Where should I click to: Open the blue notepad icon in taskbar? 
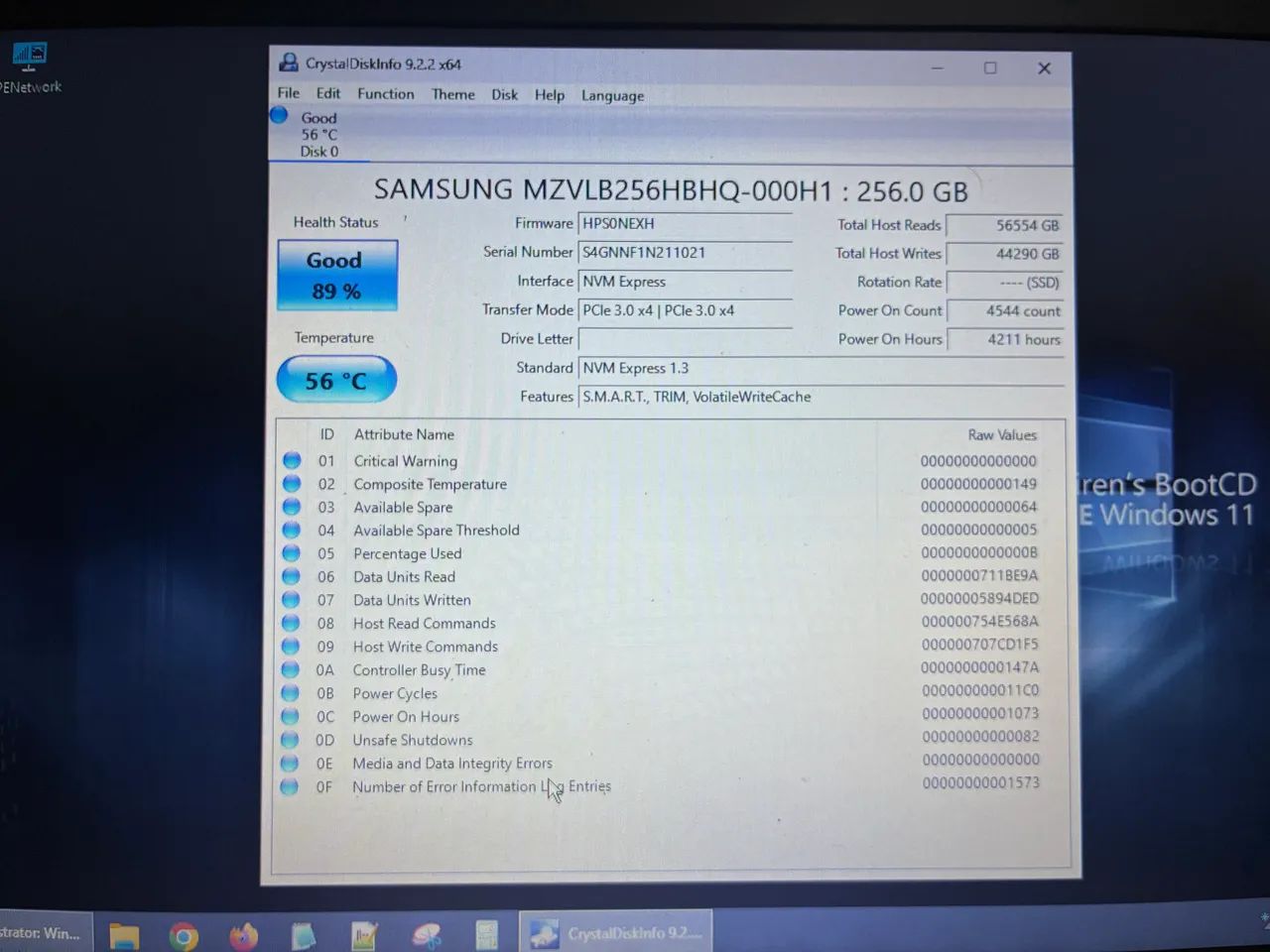(304, 935)
